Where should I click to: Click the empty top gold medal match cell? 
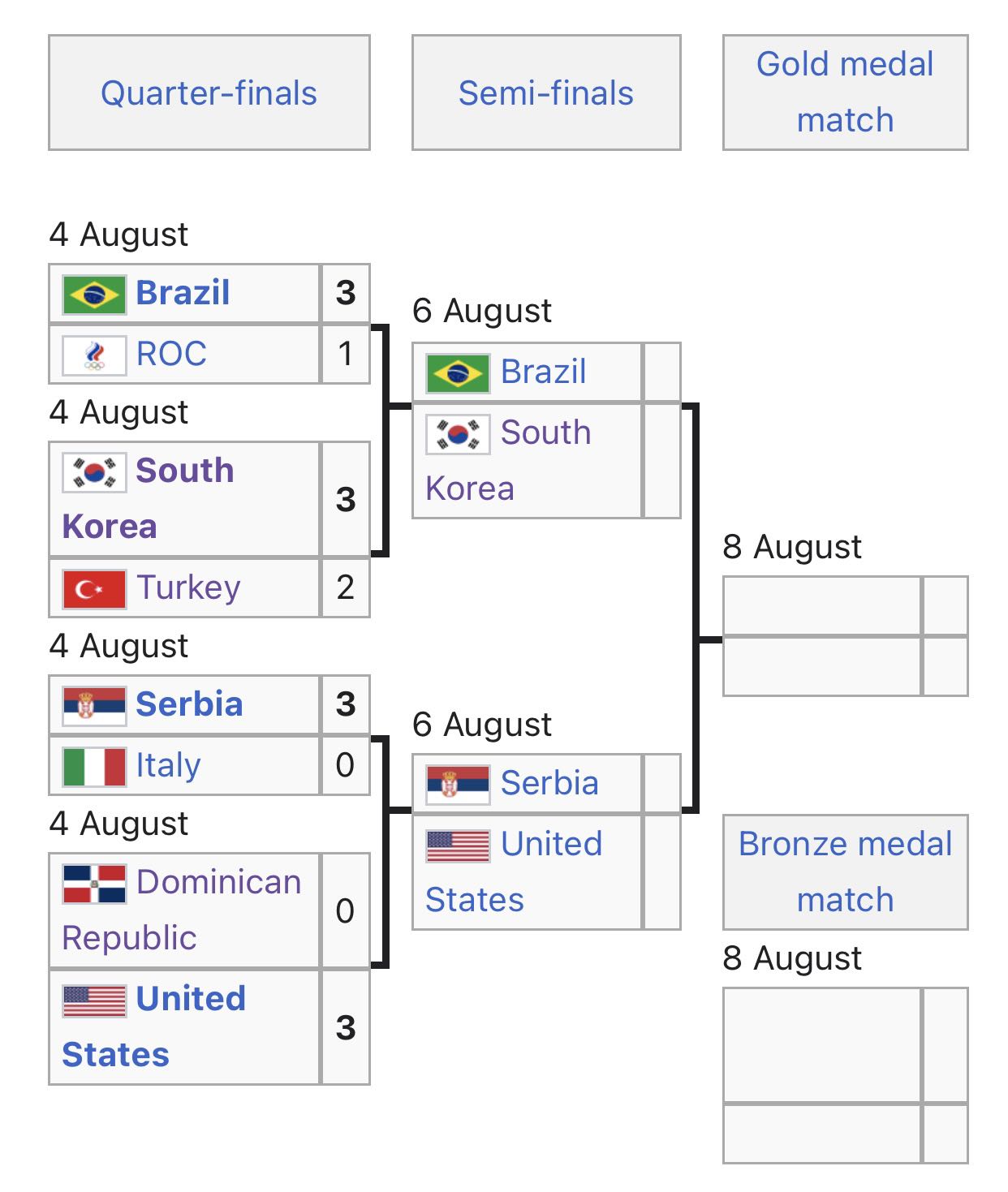tap(822, 605)
